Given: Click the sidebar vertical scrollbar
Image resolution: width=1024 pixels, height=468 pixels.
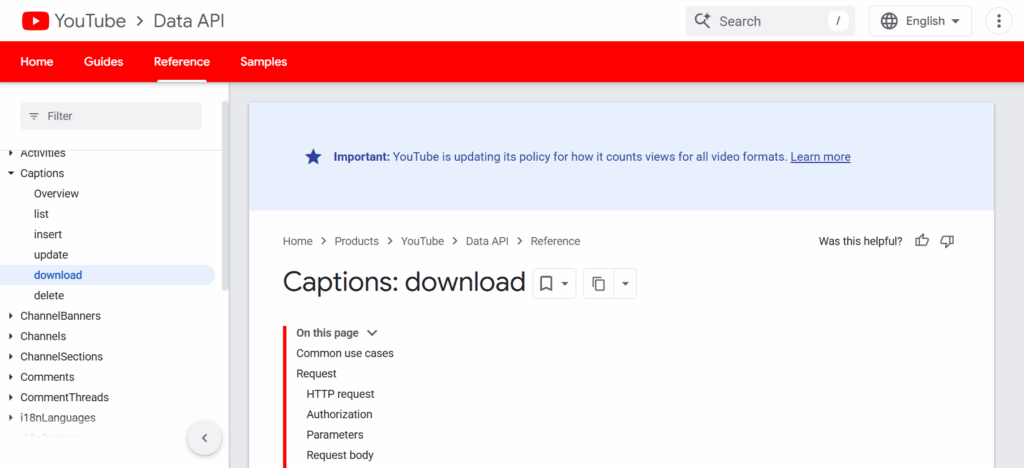Looking at the screenshot, I should (x=226, y=196).
